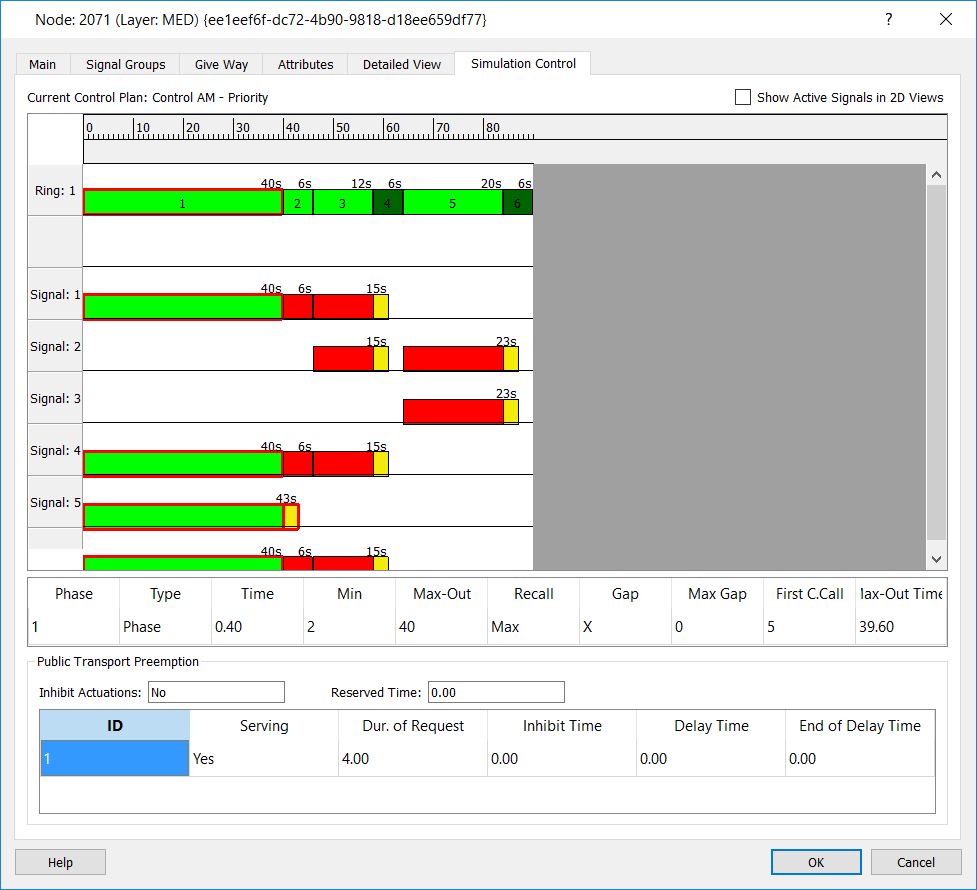Click the Inhibit Actuations field

pyautogui.click(x=216, y=692)
